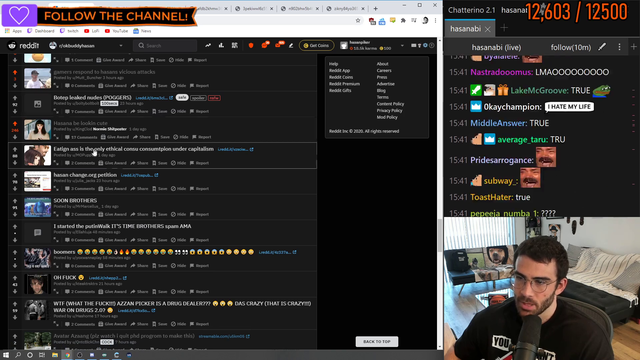Click the 'nsfw' tag on Botep post
640x360 pixels.
click(214, 98)
